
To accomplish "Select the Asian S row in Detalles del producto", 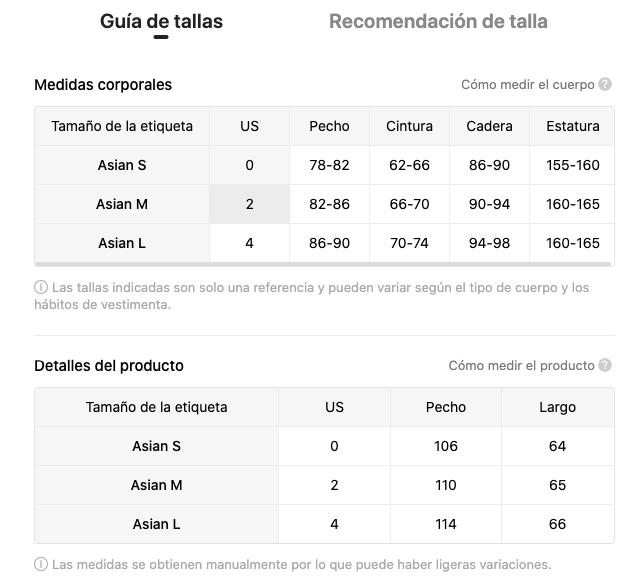I will pos(156,446).
